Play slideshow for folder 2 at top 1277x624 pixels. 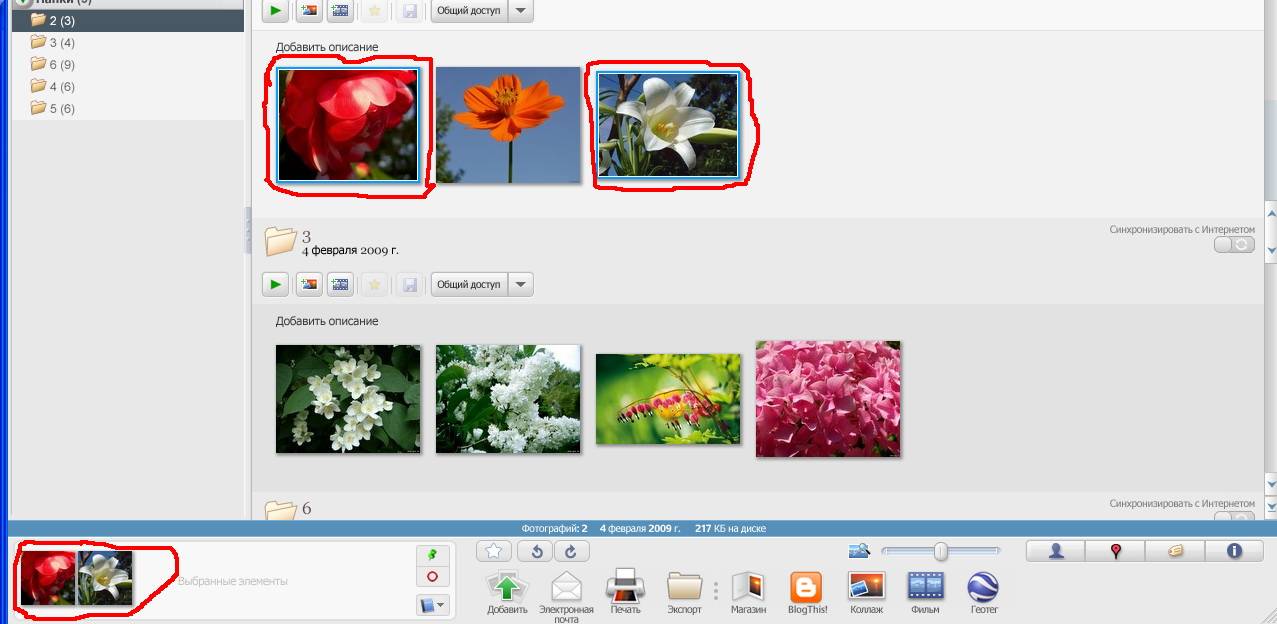pos(275,11)
